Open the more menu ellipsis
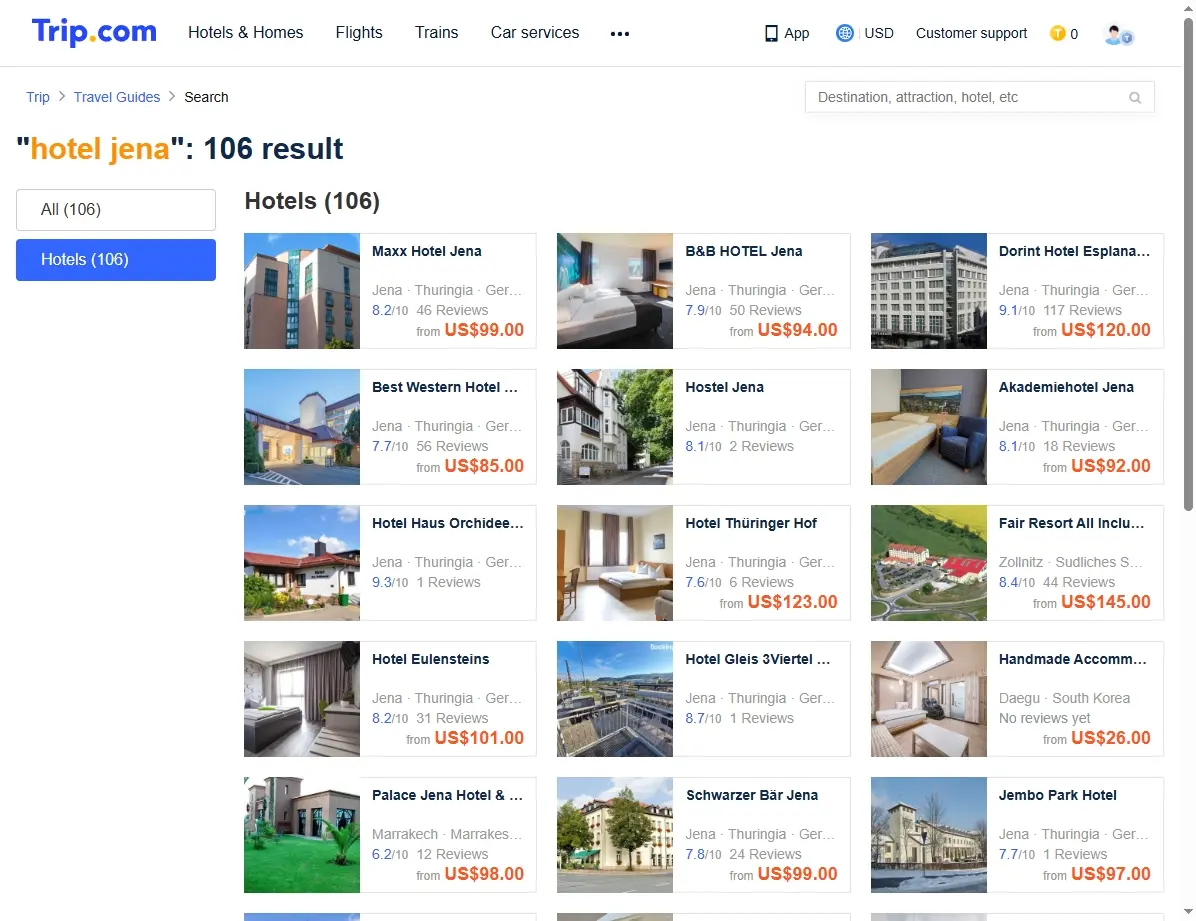The height and width of the screenshot is (921, 1196). 620,34
